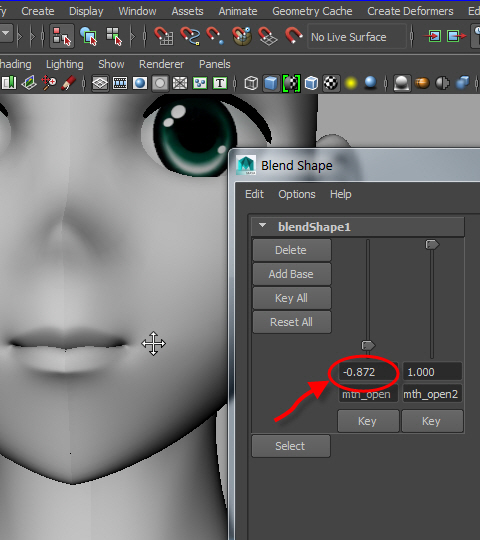Open the Renderer panel menu

click(x=161, y=64)
